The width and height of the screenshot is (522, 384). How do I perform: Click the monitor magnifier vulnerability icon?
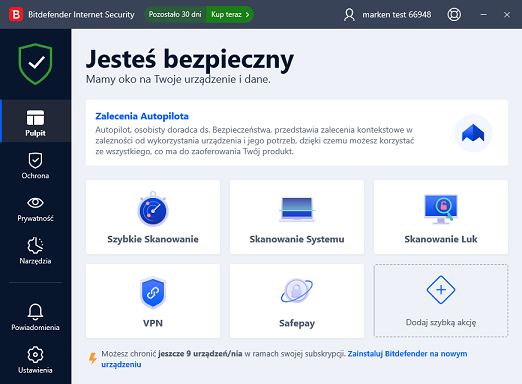[x=441, y=209]
